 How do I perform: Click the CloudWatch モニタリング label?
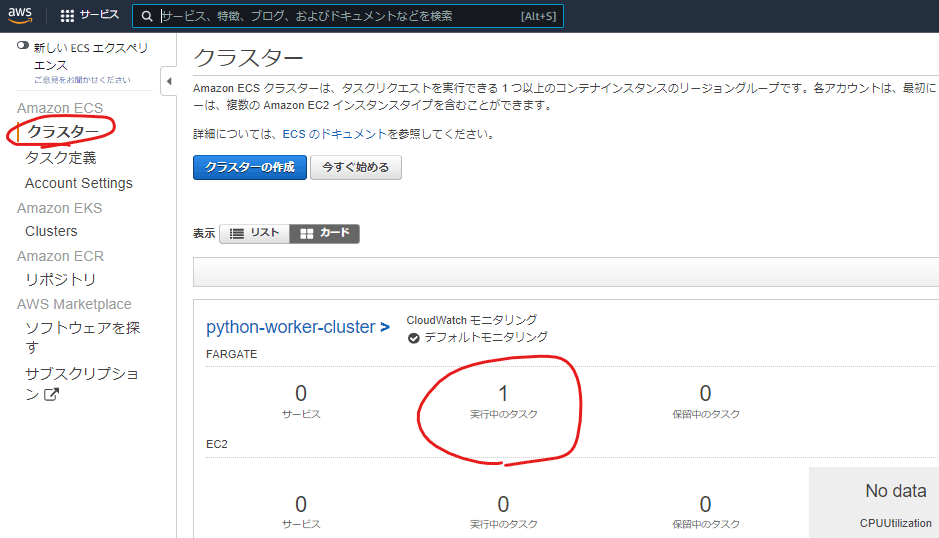pos(472,320)
